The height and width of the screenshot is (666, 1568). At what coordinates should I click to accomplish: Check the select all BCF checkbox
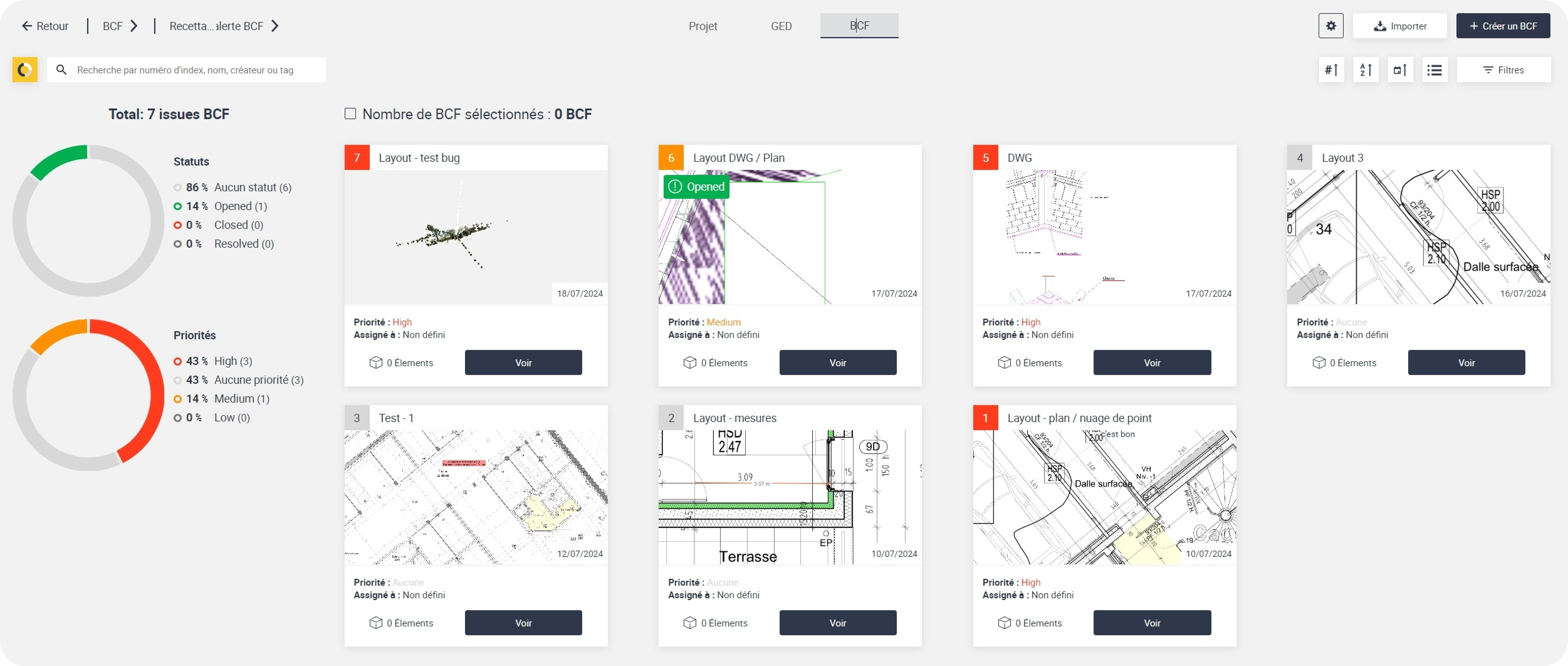[x=350, y=114]
